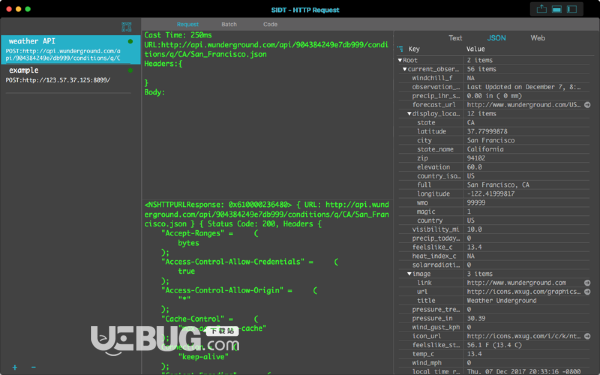The height and width of the screenshot is (375, 600).
Task: Click the filter icon beside Key header
Action: [x=400, y=49]
